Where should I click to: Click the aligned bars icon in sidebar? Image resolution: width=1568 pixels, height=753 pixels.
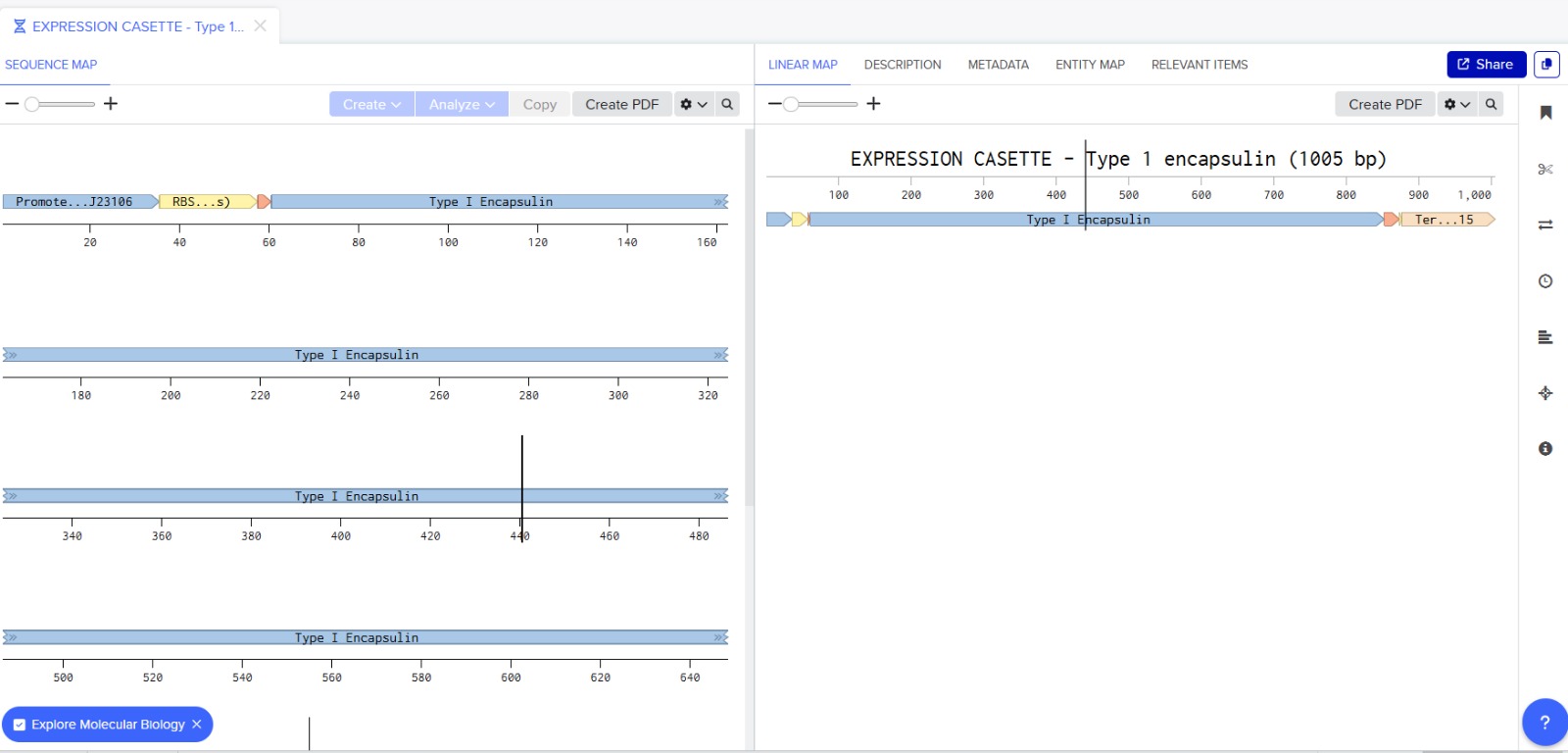(x=1545, y=337)
